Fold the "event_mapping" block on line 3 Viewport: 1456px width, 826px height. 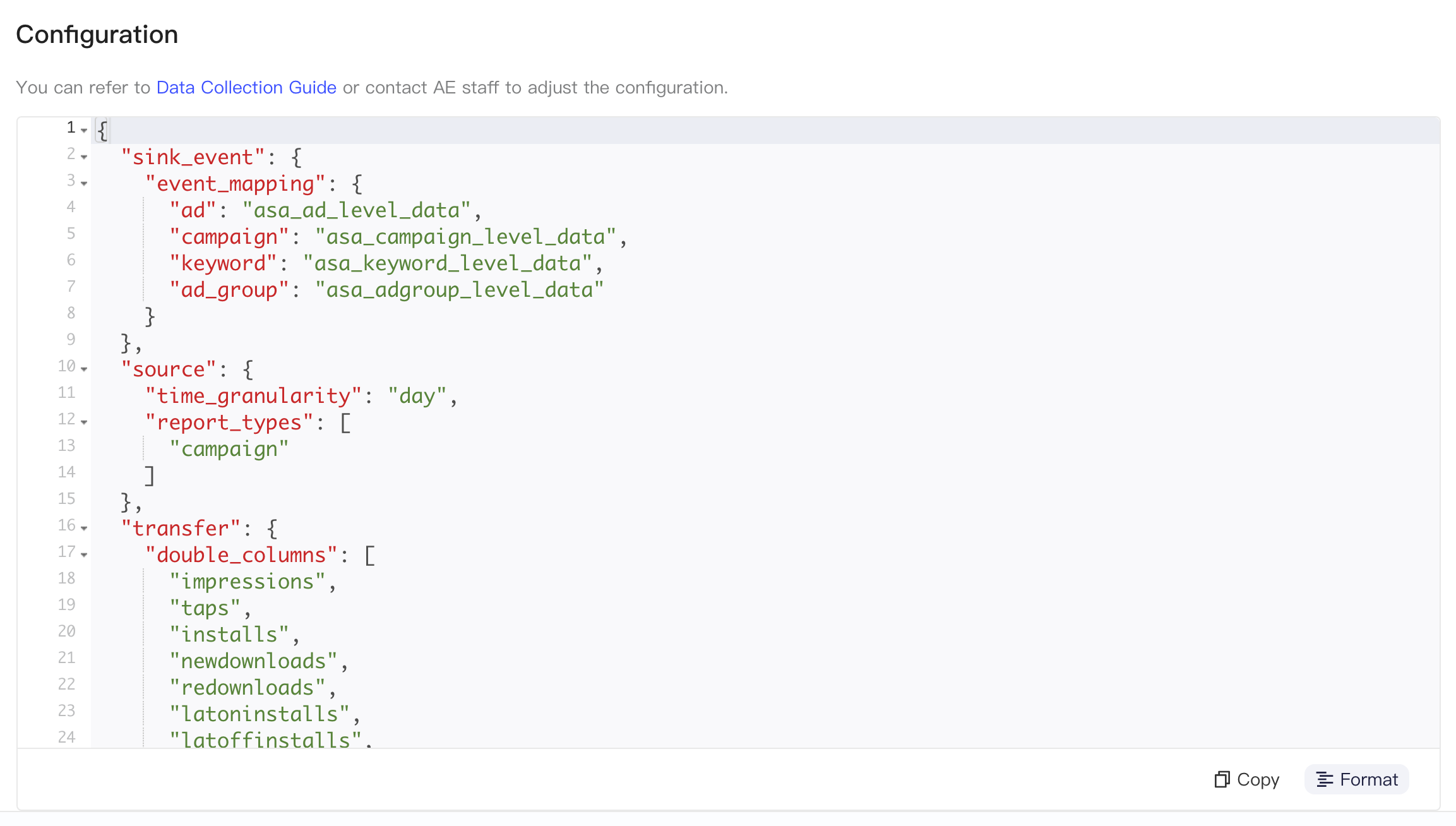point(84,183)
